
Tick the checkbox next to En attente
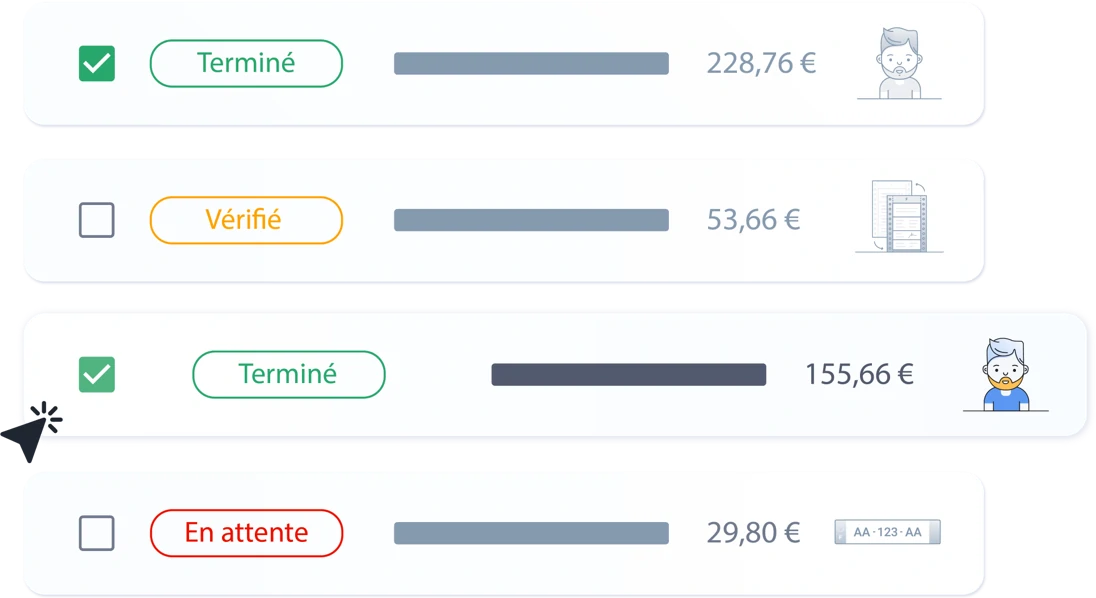point(96,533)
